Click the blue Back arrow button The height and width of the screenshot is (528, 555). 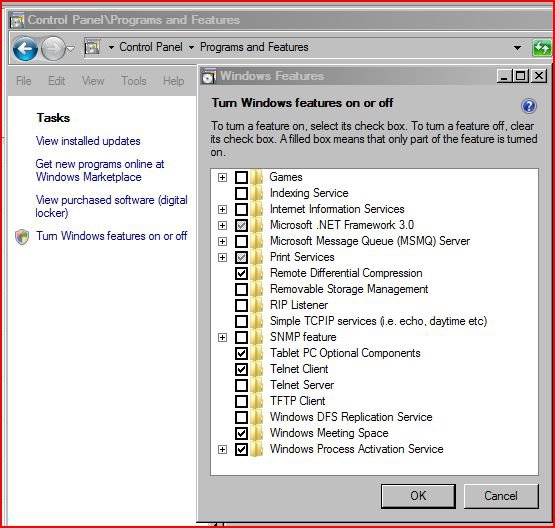[x=25, y=48]
